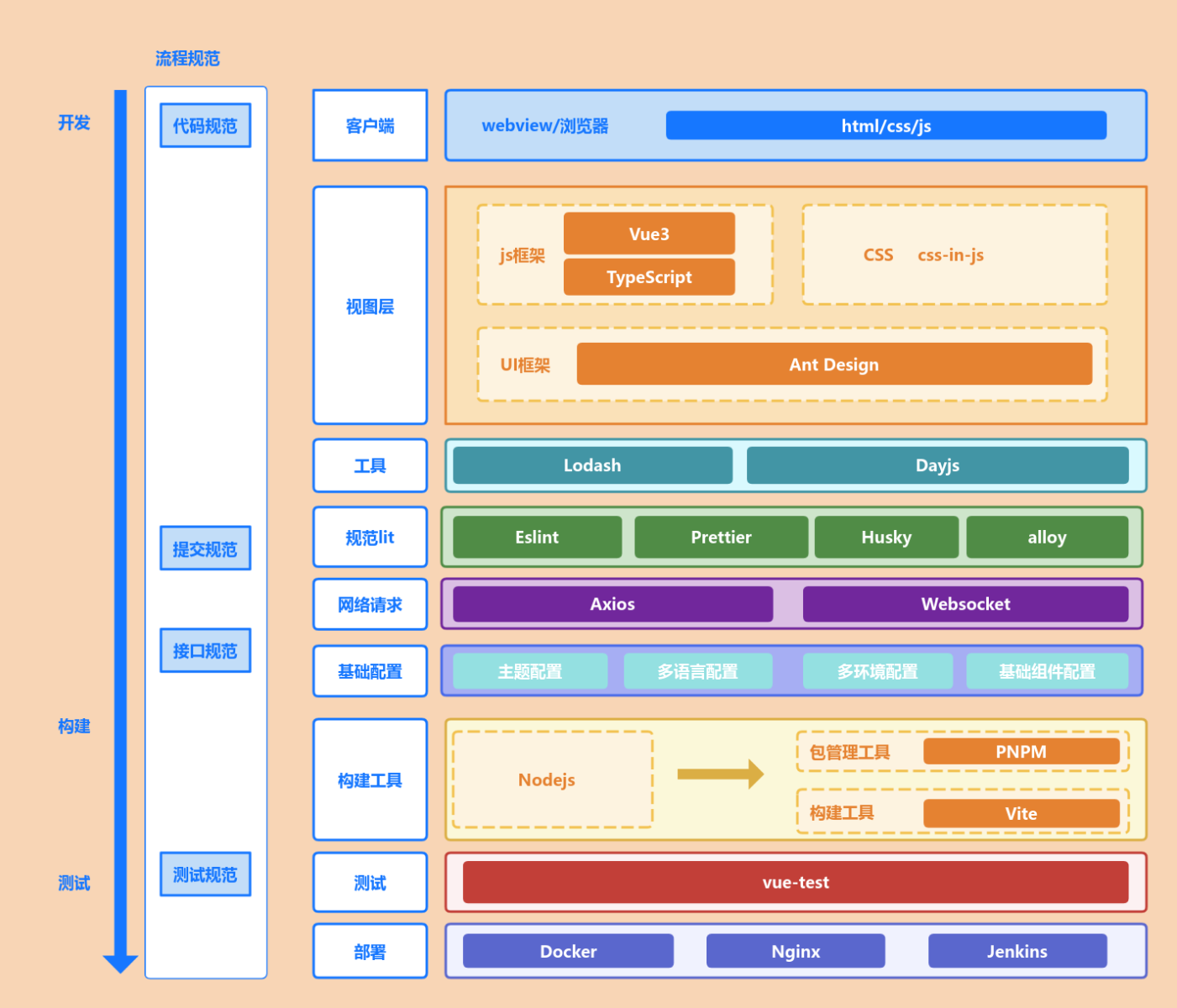The width and height of the screenshot is (1177, 1008).
Task: Click the Husky block
Action: 885,538
